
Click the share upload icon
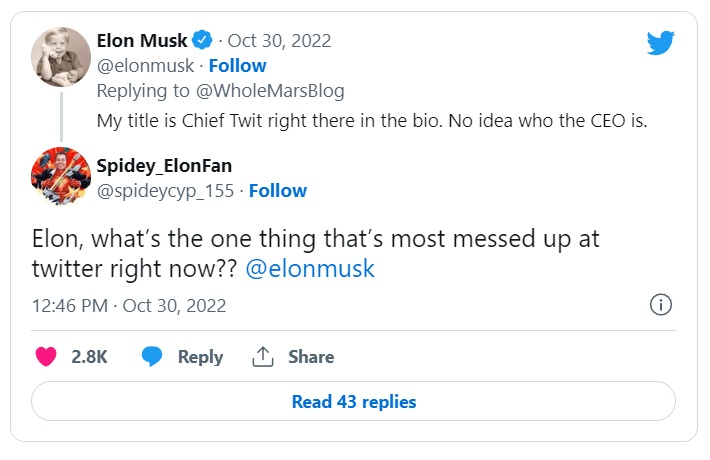[x=263, y=357]
